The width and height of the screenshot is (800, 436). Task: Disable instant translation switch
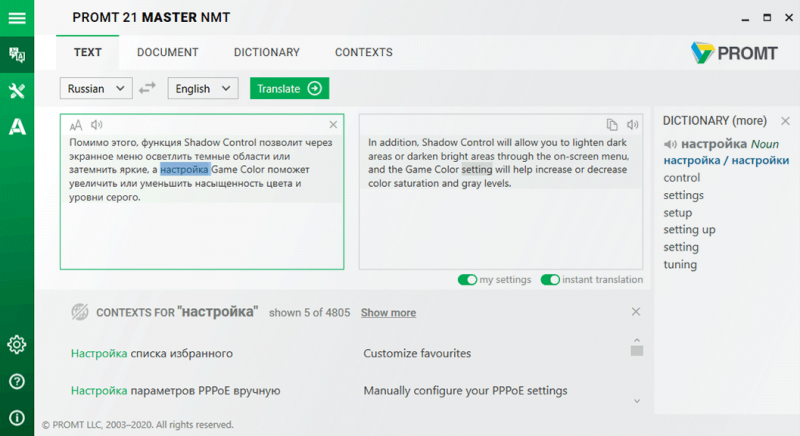(549, 280)
